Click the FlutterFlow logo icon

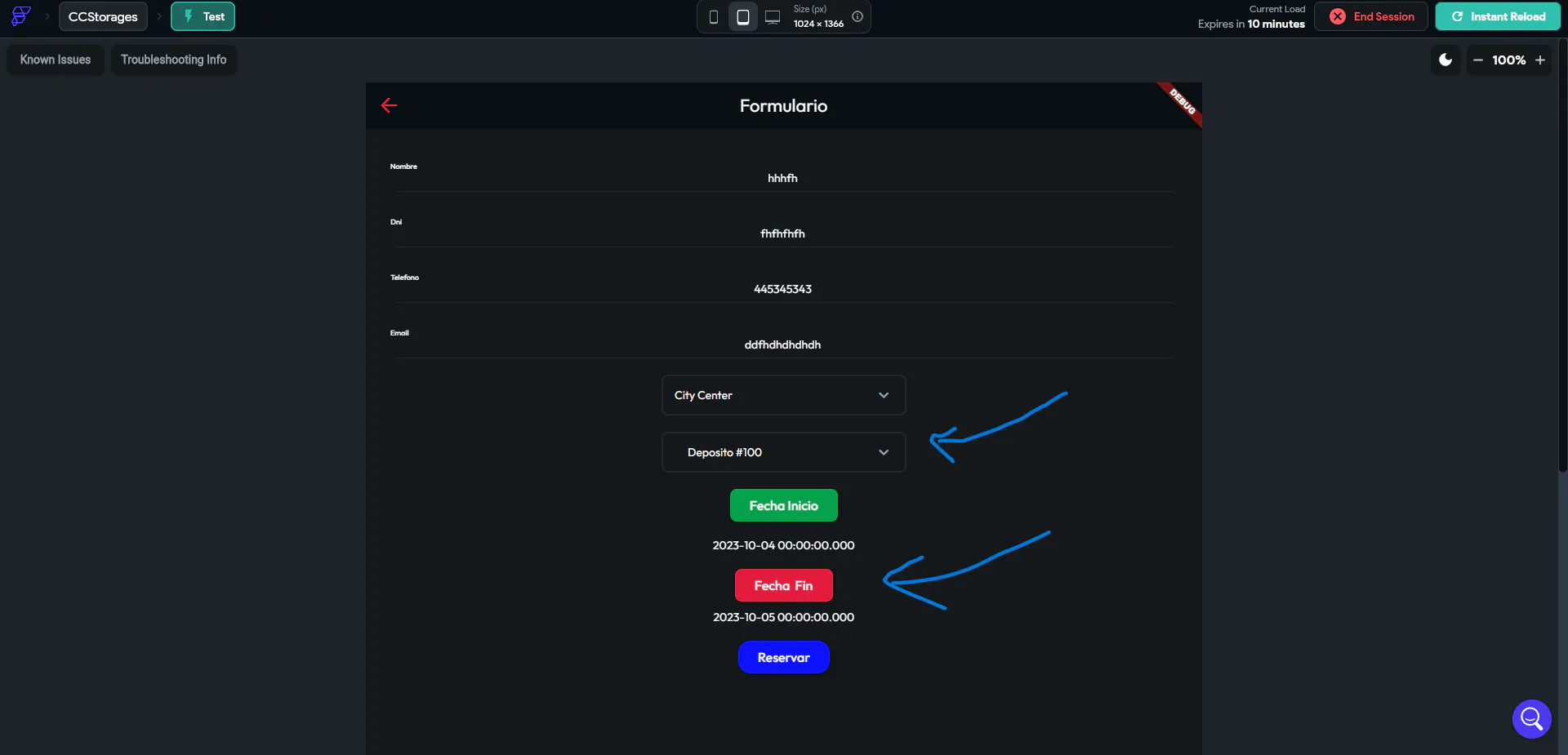[x=20, y=16]
